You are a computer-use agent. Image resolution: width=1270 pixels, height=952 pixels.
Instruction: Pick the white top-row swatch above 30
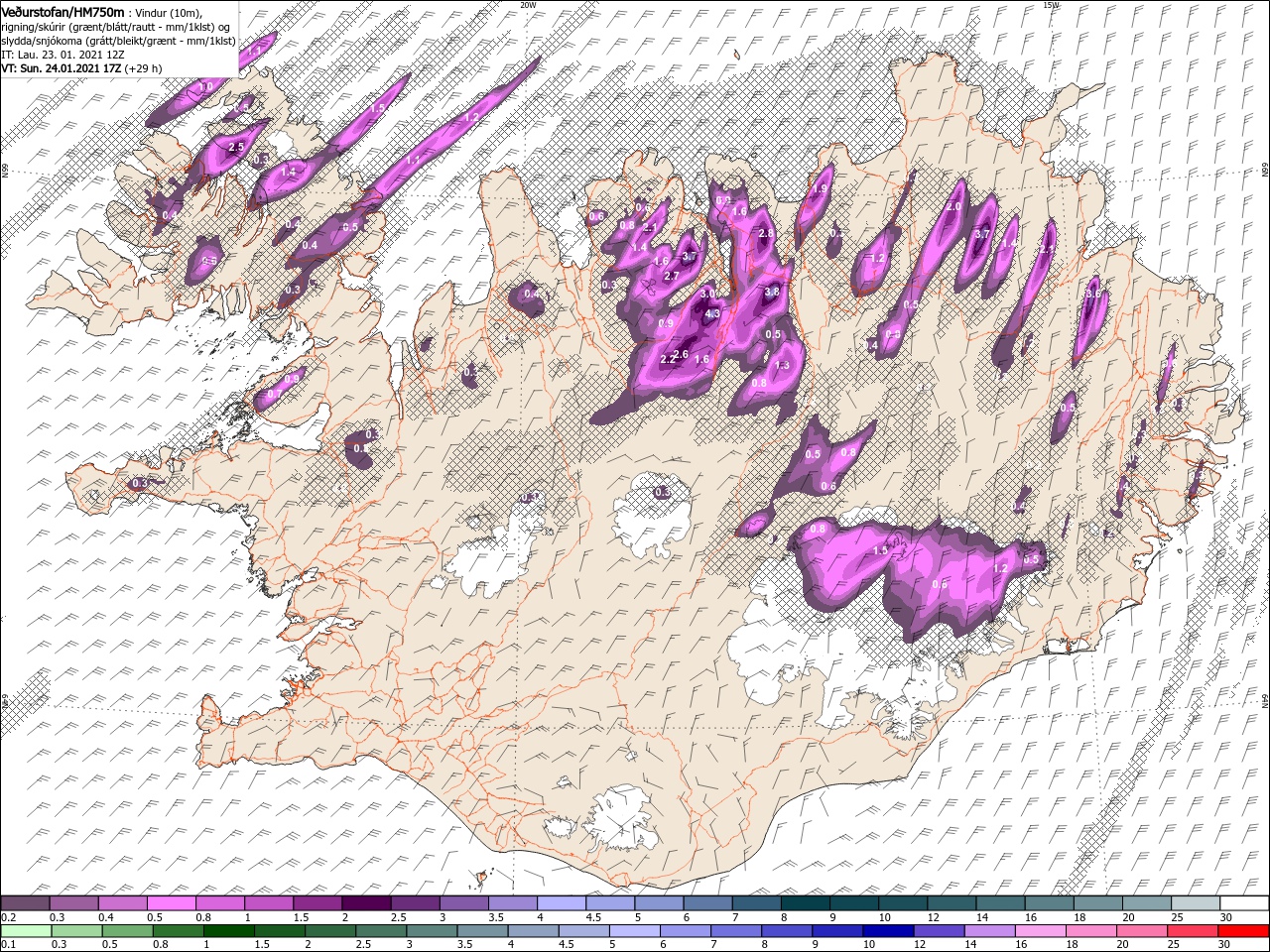tap(1244, 903)
